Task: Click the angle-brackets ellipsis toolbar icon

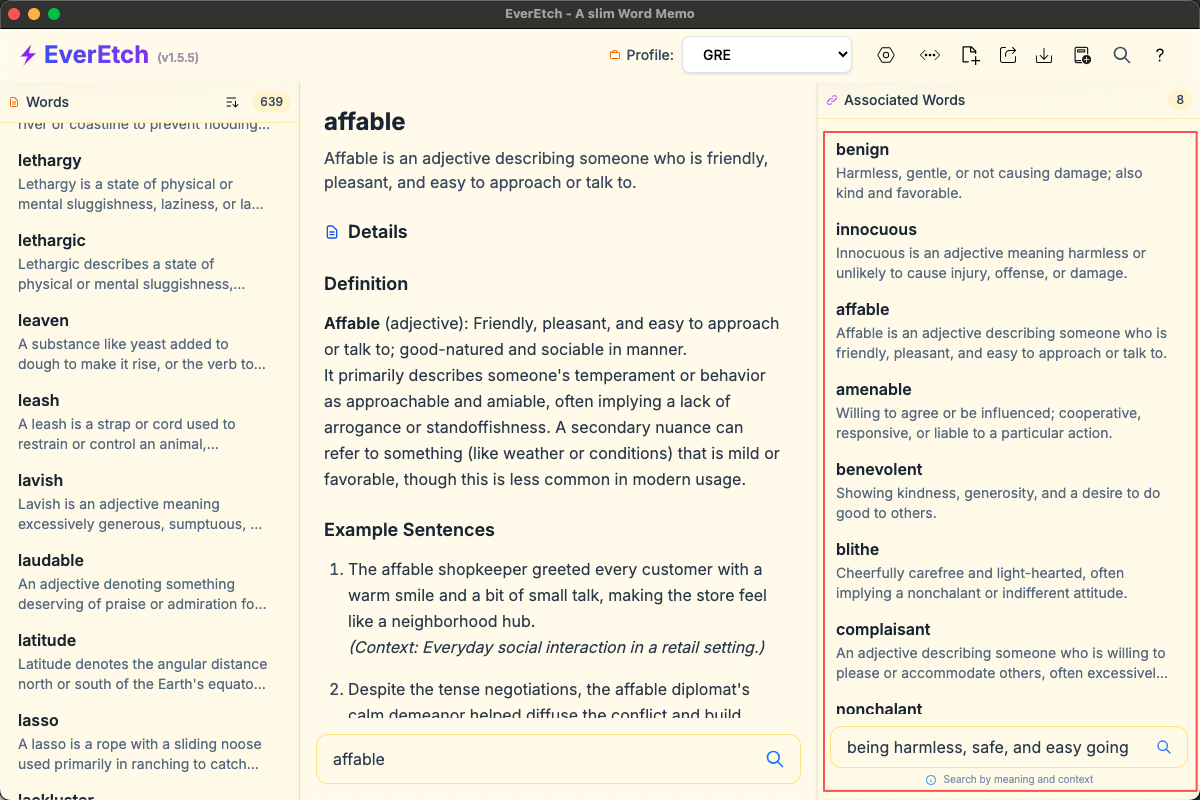Action: click(930, 55)
